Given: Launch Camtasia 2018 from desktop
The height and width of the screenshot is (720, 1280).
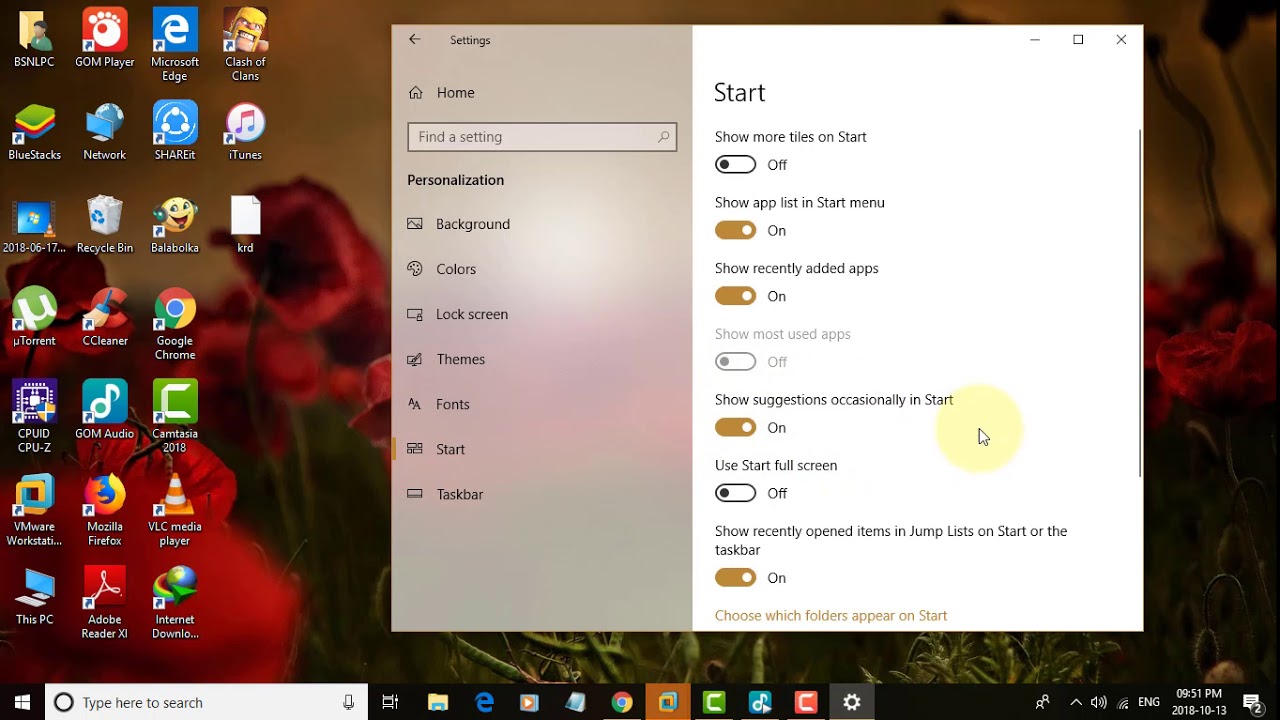Looking at the screenshot, I should pyautogui.click(x=175, y=417).
